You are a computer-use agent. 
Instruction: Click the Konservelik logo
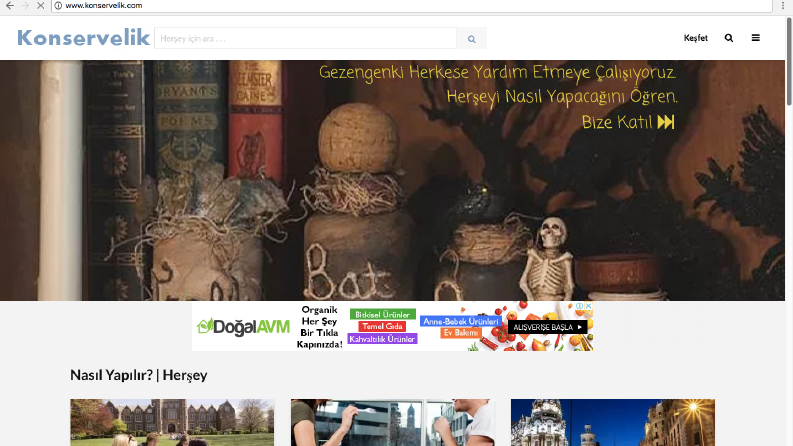point(83,38)
